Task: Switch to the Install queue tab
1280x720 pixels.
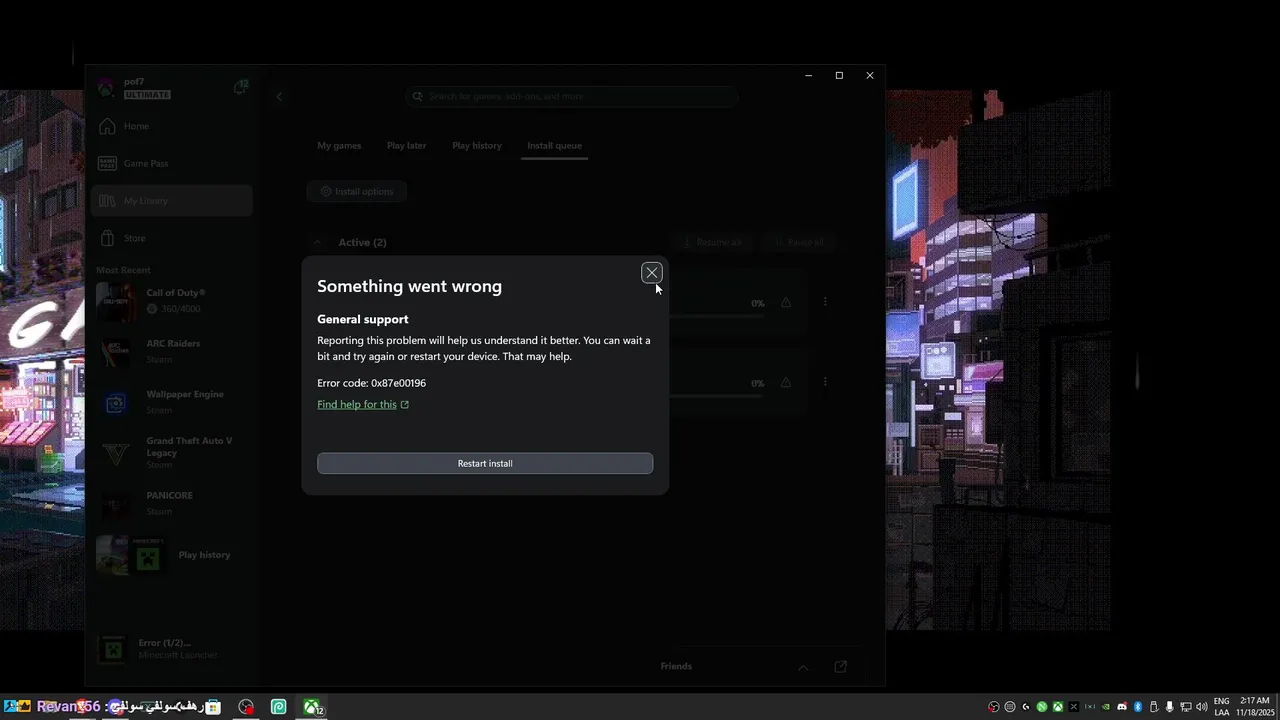Action: pyautogui.click(x=554, y=145)
